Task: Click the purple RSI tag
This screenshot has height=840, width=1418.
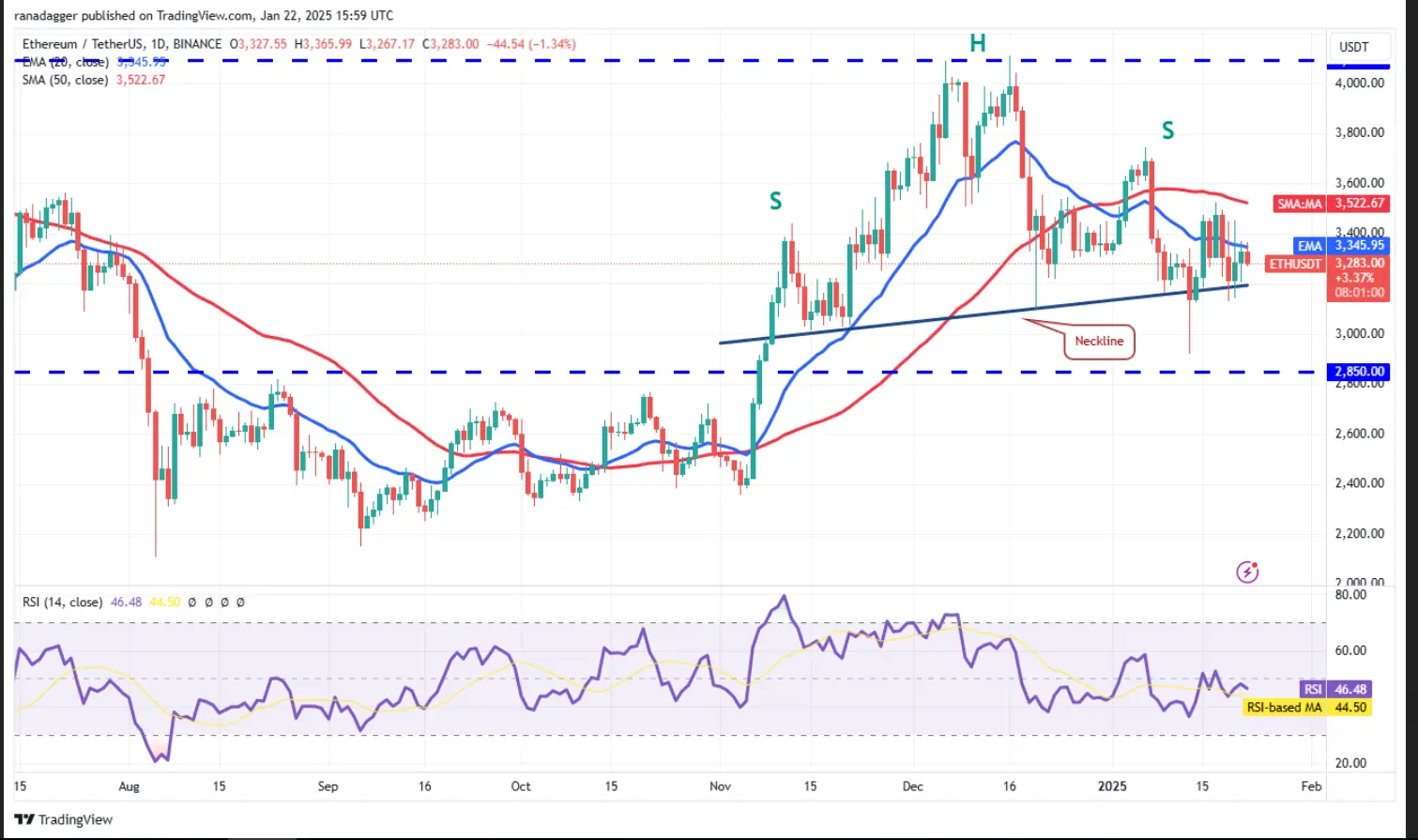Action: [1312, 689]
